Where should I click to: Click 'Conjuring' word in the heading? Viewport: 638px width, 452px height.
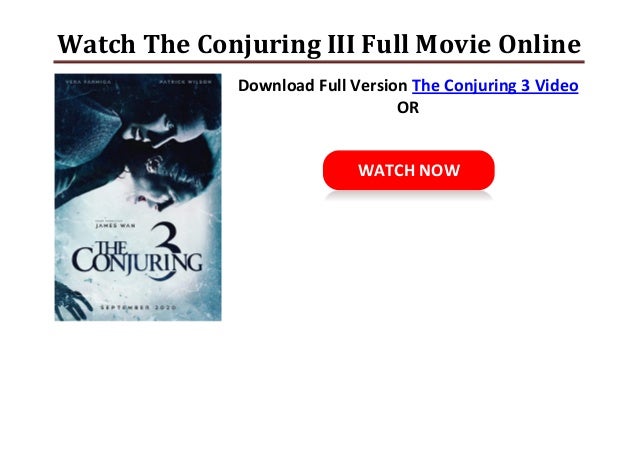259,45
